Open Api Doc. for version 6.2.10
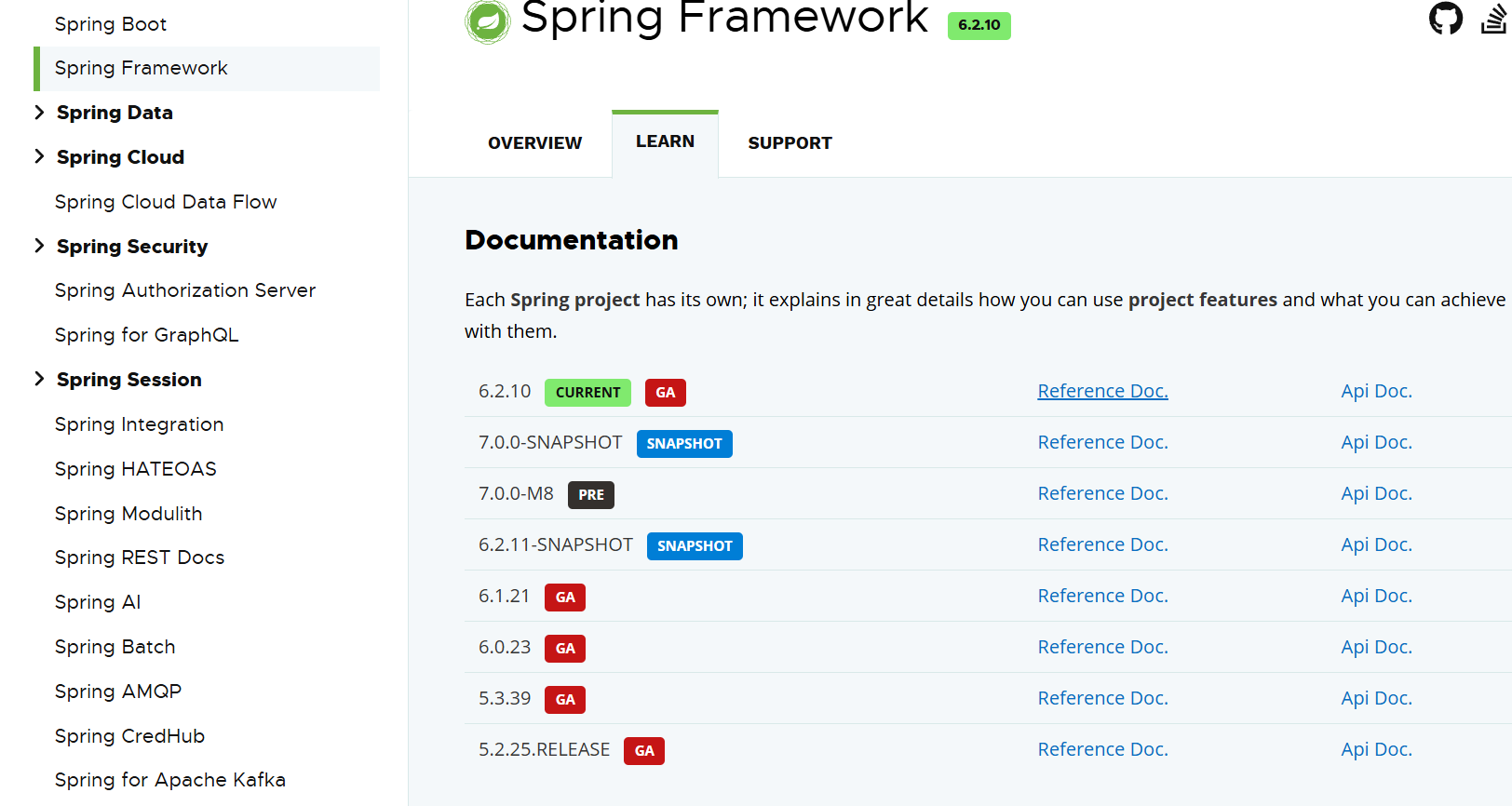The height and width of the screenshot is (806, 1512). 1376,391
